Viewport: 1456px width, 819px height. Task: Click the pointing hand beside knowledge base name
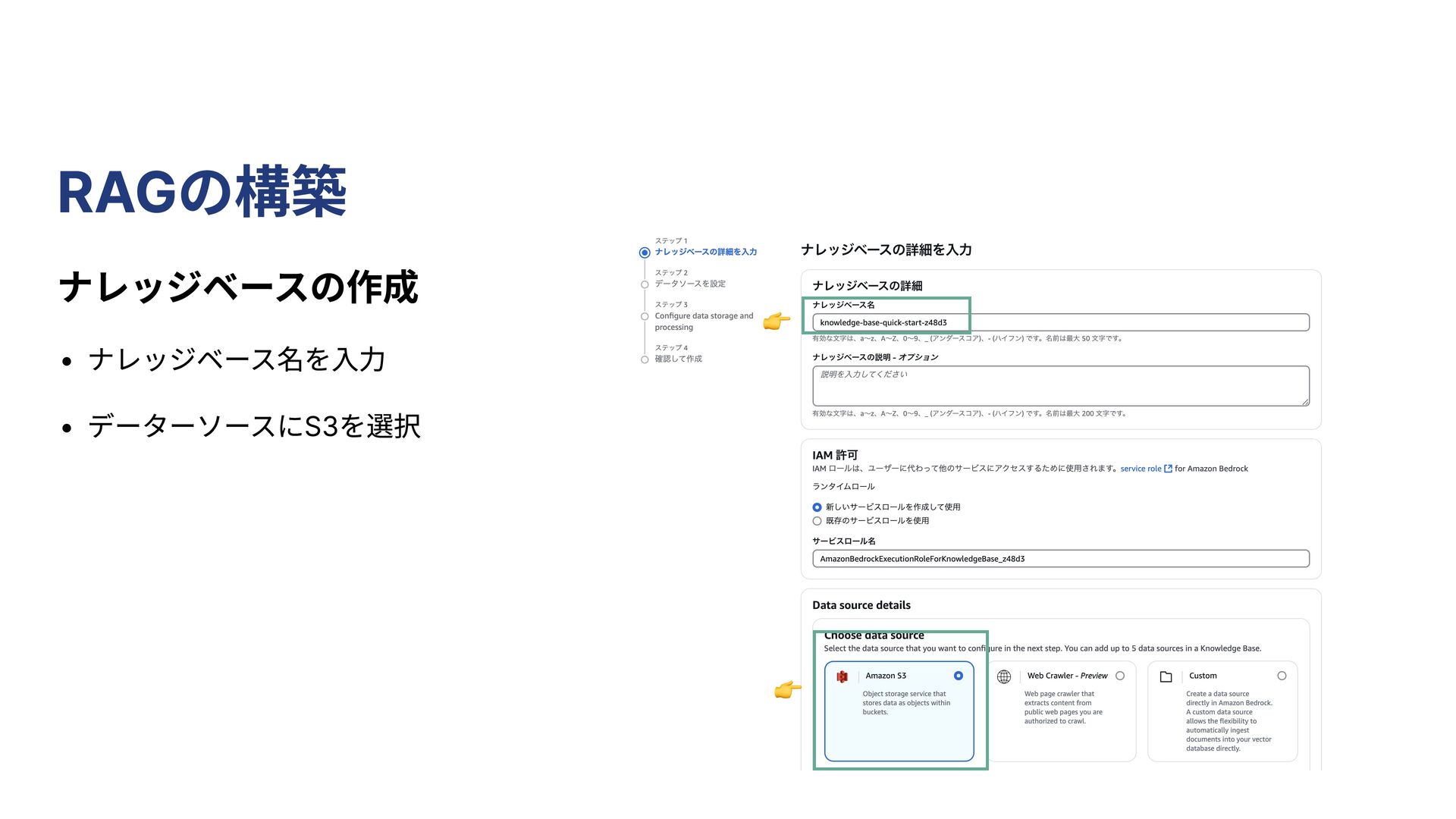click(777, 322)
